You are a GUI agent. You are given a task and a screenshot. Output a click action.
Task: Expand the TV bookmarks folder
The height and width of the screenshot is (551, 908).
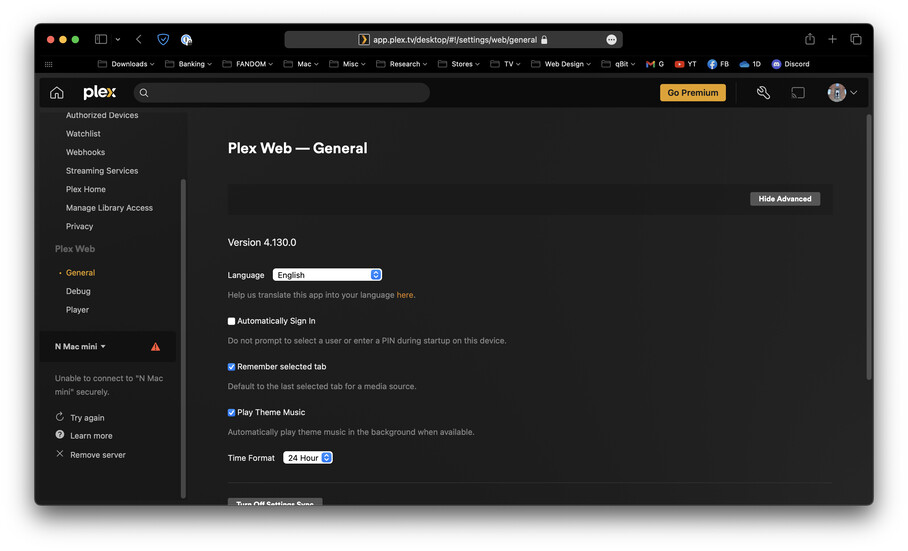(x=506, y=64)
